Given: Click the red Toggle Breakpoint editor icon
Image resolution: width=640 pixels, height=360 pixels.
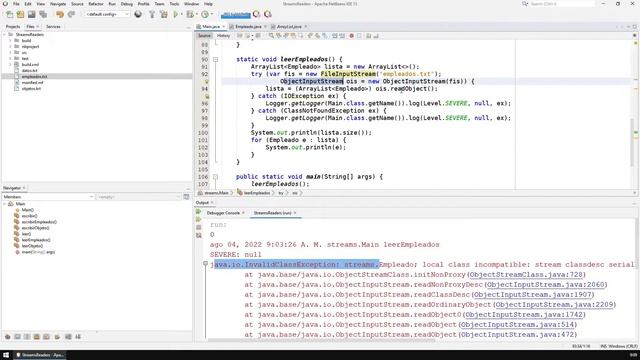Looking at the screenshot, I should click(351, 36).
